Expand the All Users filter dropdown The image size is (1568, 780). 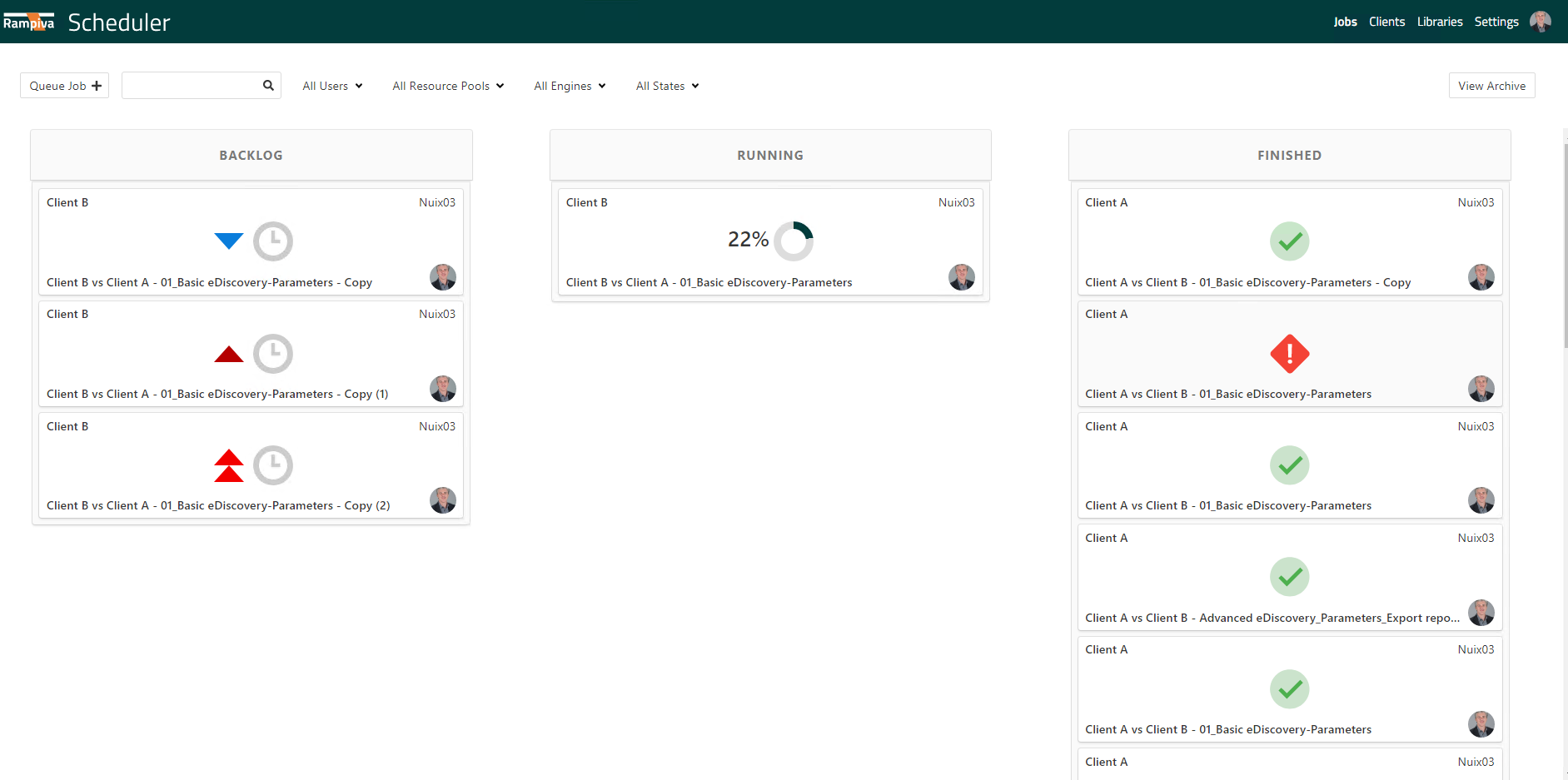coord(332,86)
